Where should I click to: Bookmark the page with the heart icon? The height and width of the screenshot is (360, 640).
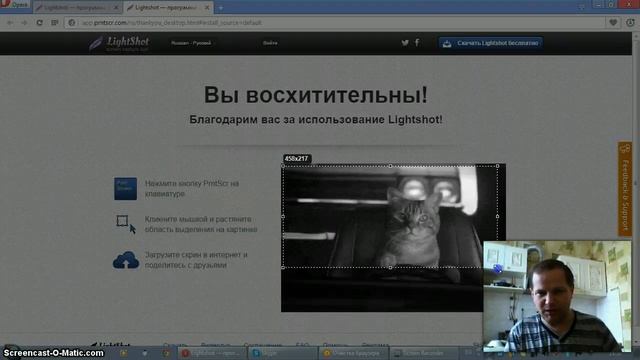(613, 22)
